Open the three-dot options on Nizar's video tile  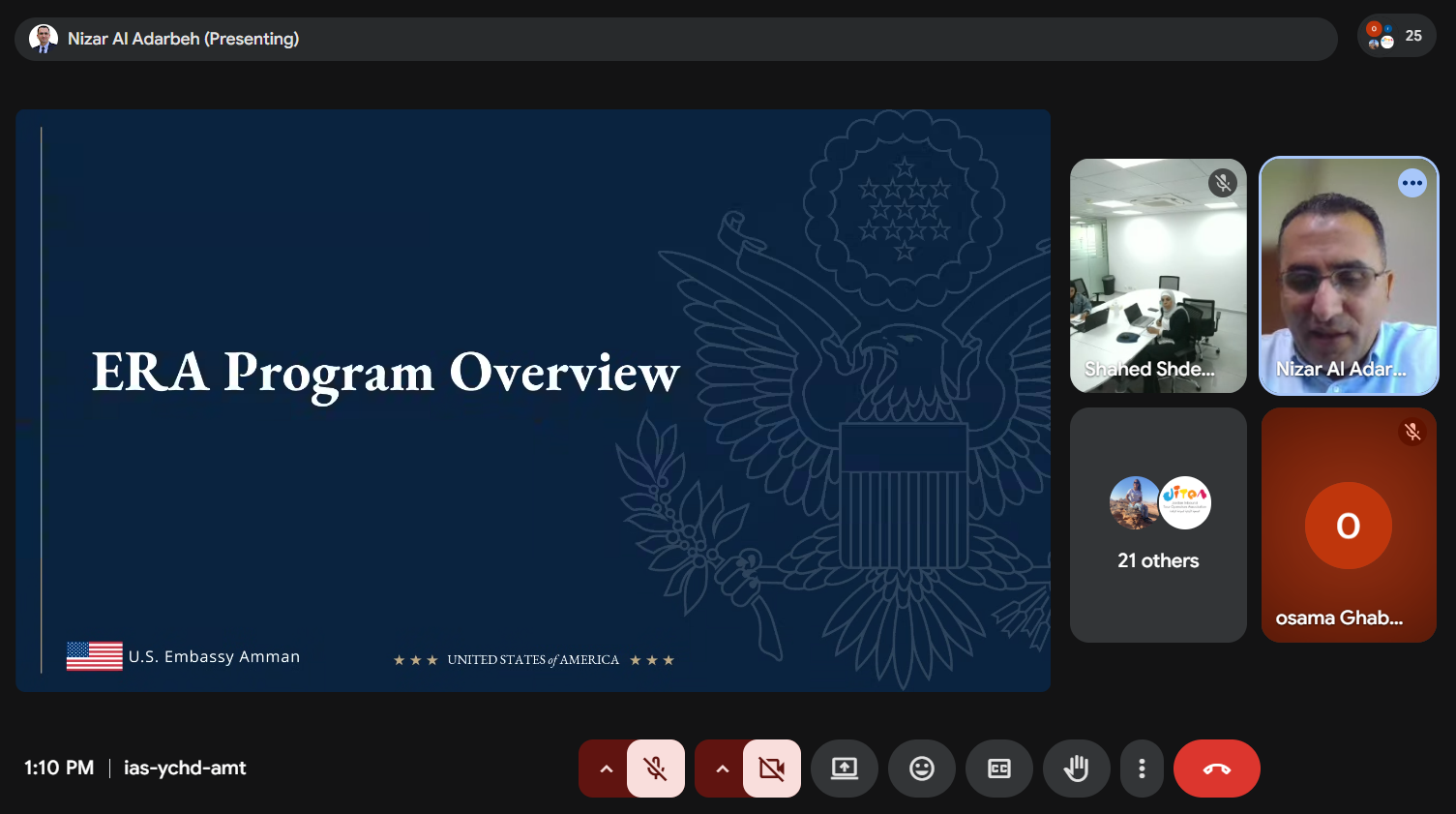tap(1412, 183)
